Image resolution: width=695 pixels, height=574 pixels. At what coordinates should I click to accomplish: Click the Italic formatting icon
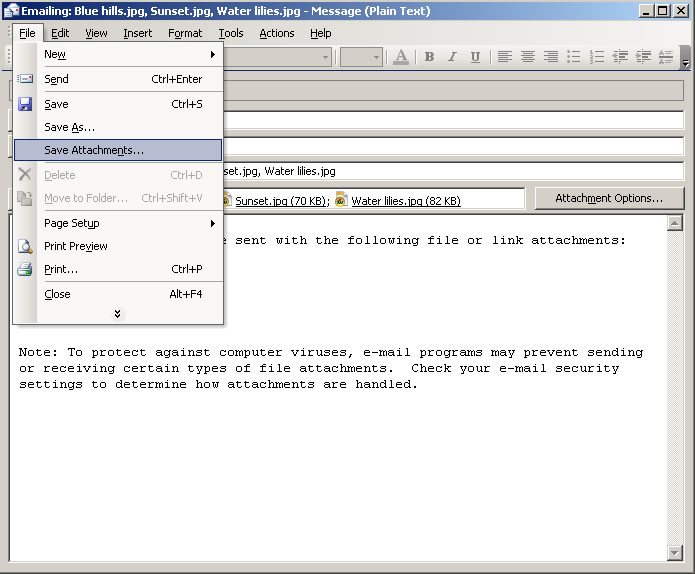(452, 57)
